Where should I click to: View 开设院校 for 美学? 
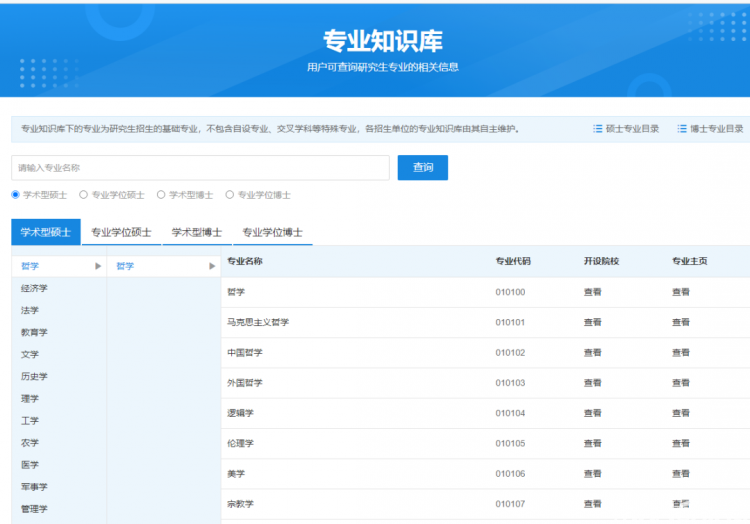pos(593,474)
